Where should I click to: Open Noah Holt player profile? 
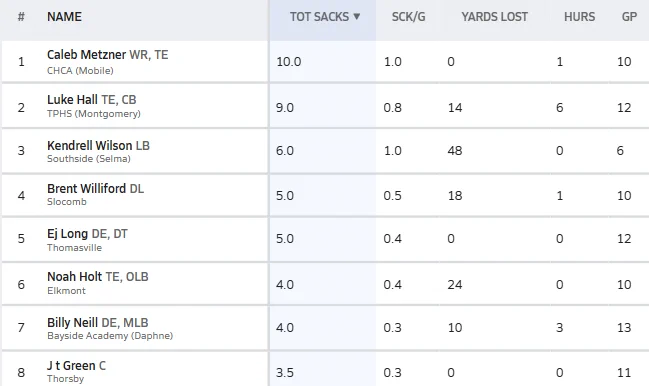point(74,276)
